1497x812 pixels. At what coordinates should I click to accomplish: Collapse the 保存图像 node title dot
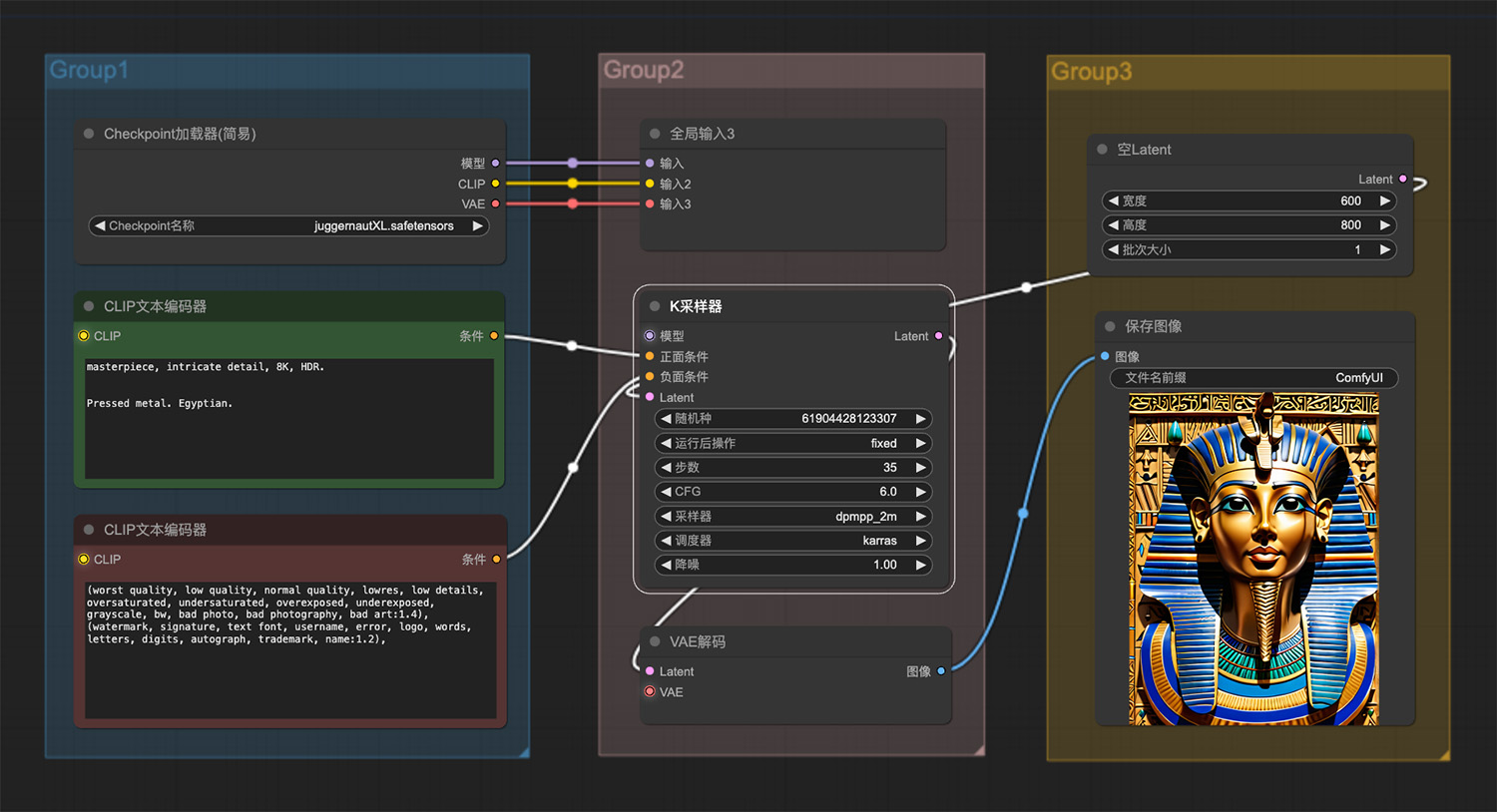tap(1110, 326)
